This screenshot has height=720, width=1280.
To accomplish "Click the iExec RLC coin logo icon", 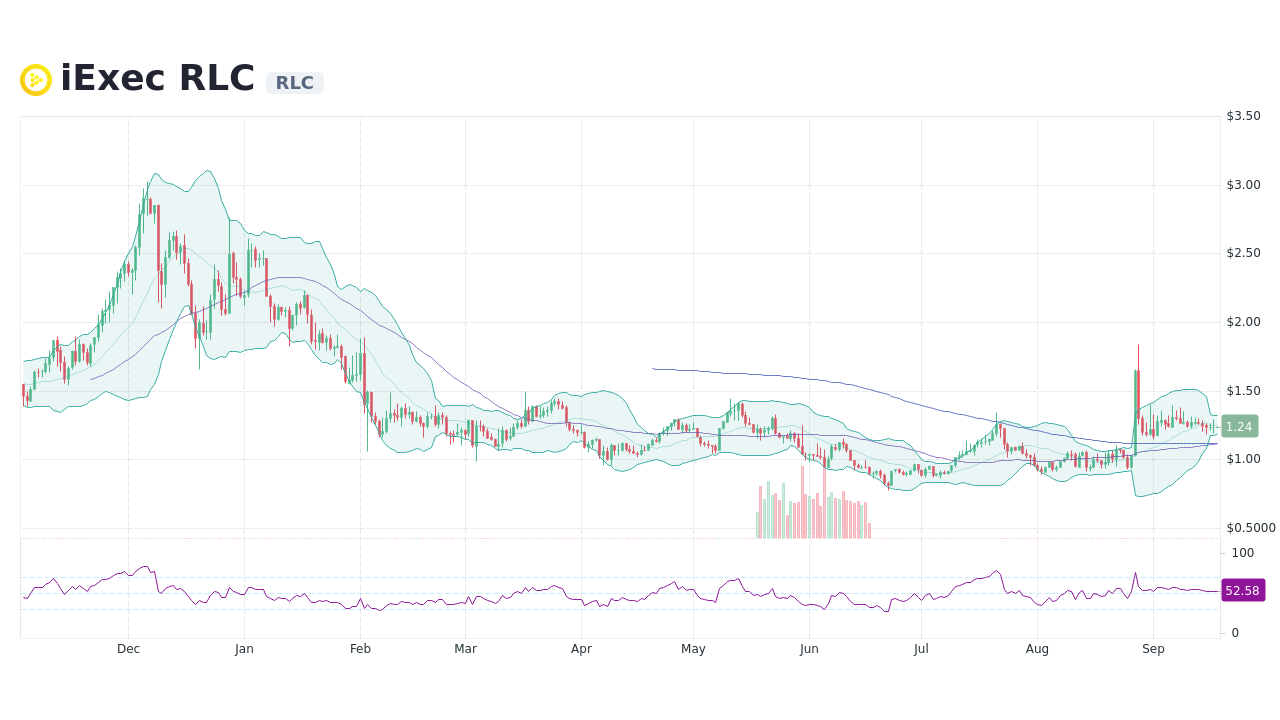I will point(36,79).
